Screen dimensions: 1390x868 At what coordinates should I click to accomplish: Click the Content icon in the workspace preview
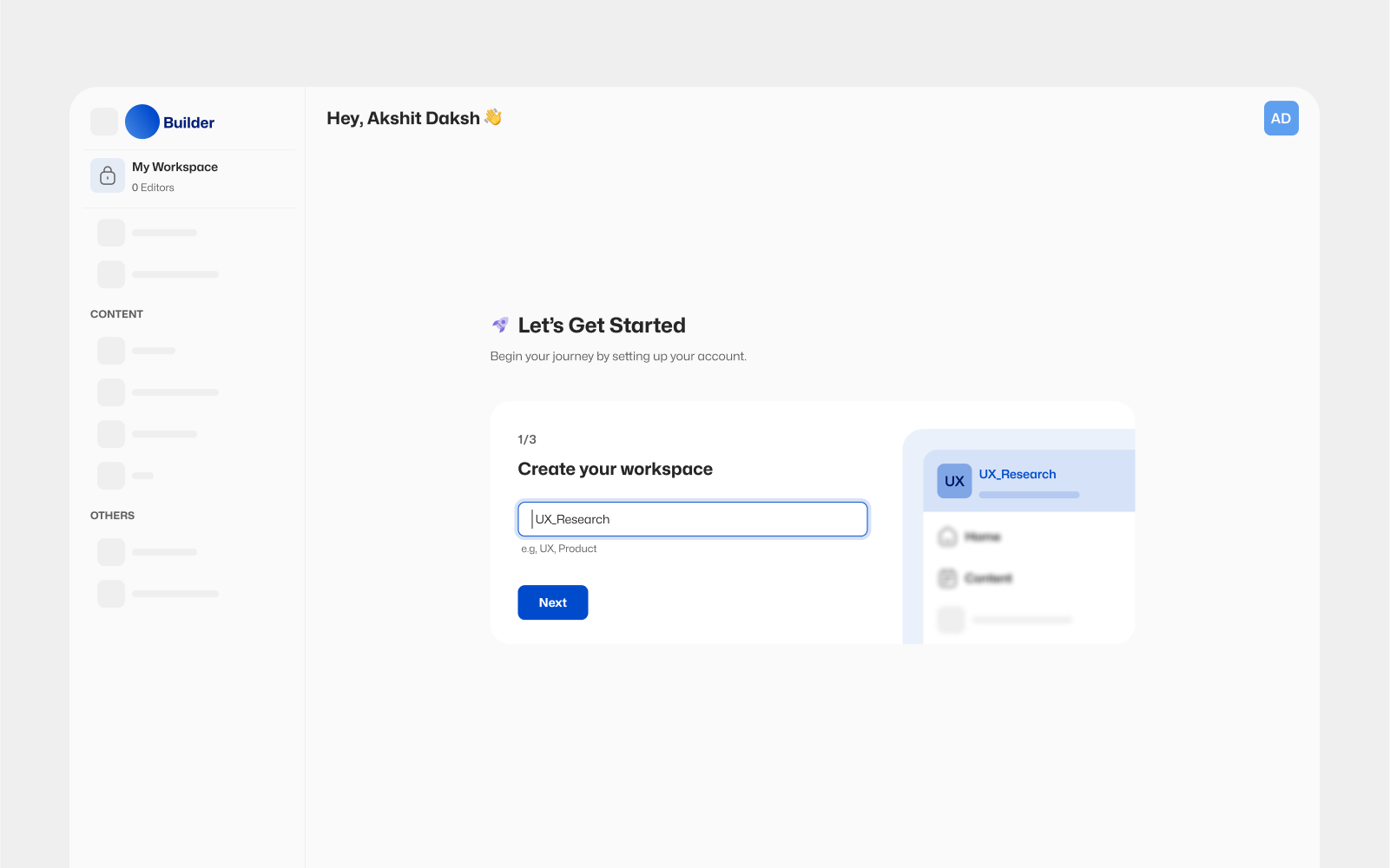(947, 578)
